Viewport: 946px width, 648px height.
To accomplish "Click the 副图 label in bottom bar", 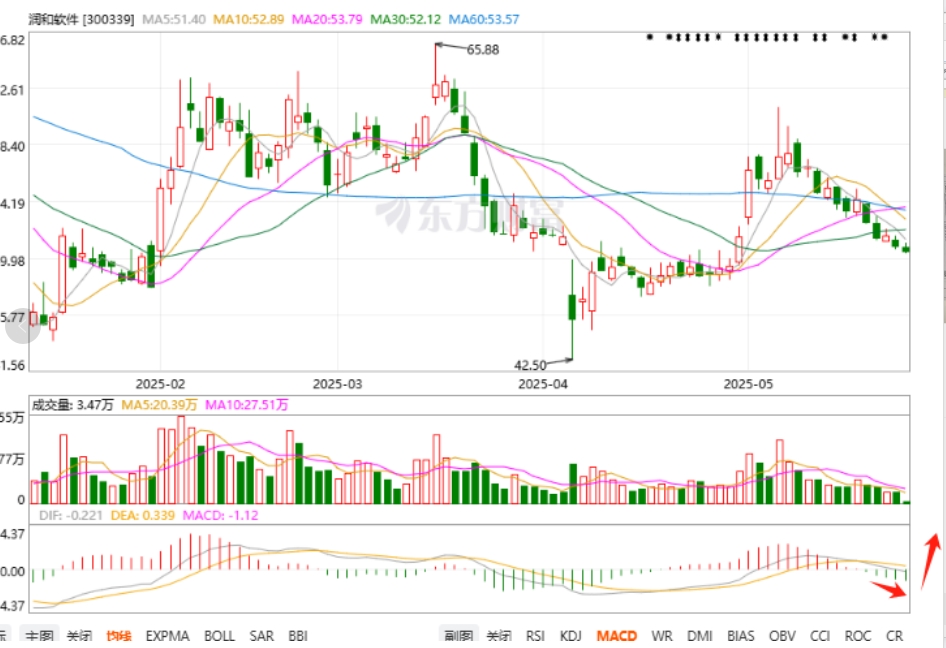I will click(x=459, y=636).
